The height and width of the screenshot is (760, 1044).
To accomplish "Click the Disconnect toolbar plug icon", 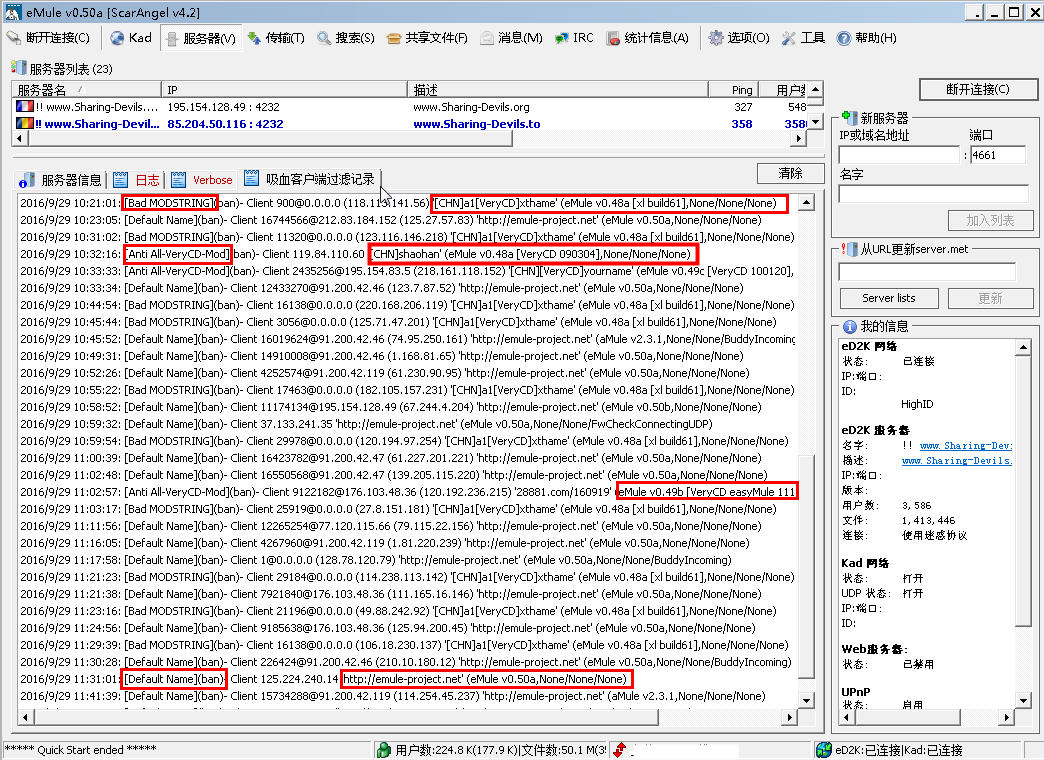I will (14, 38).
